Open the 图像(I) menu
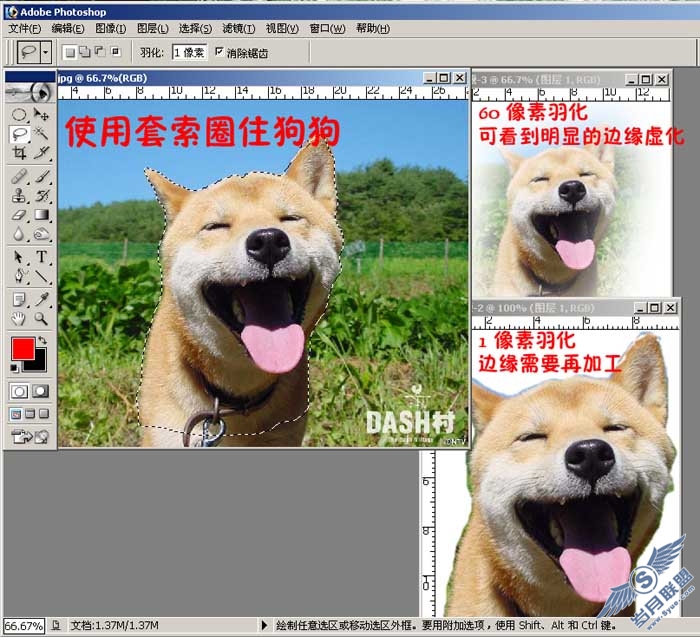The width and height of the screenshot is (700, 637). (x=110, y=29)
